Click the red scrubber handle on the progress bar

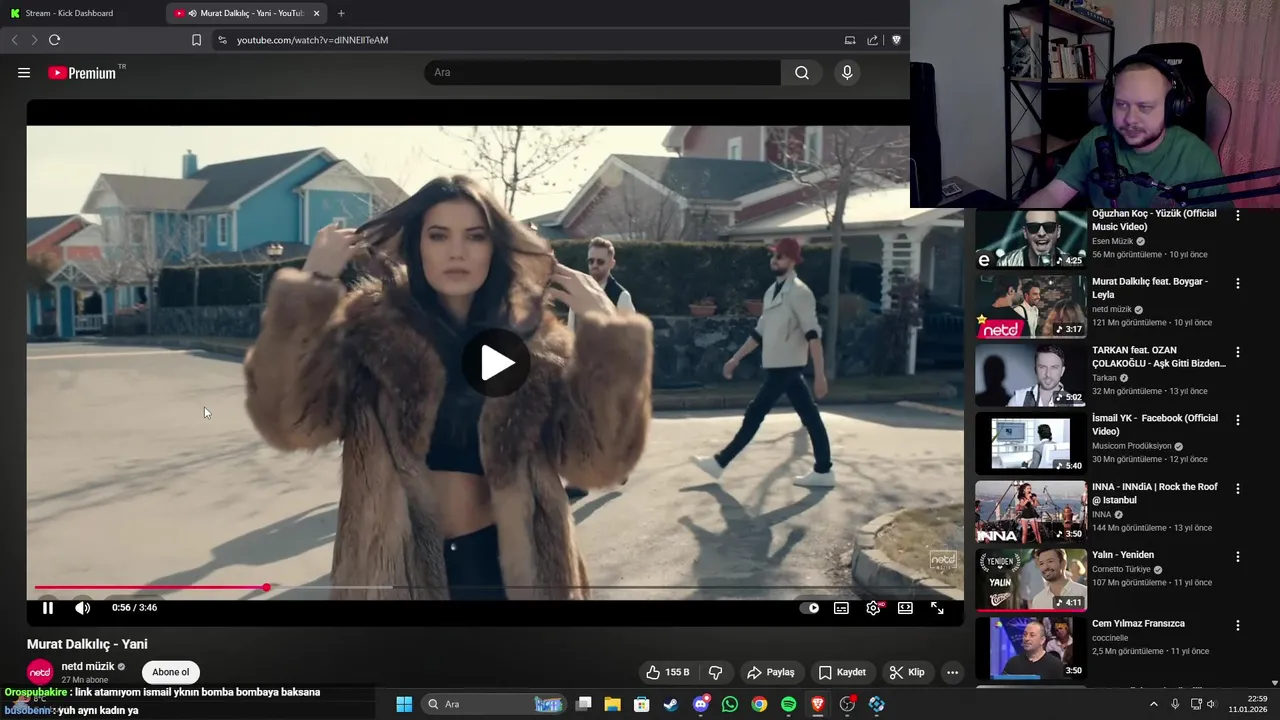click(266, 587)
